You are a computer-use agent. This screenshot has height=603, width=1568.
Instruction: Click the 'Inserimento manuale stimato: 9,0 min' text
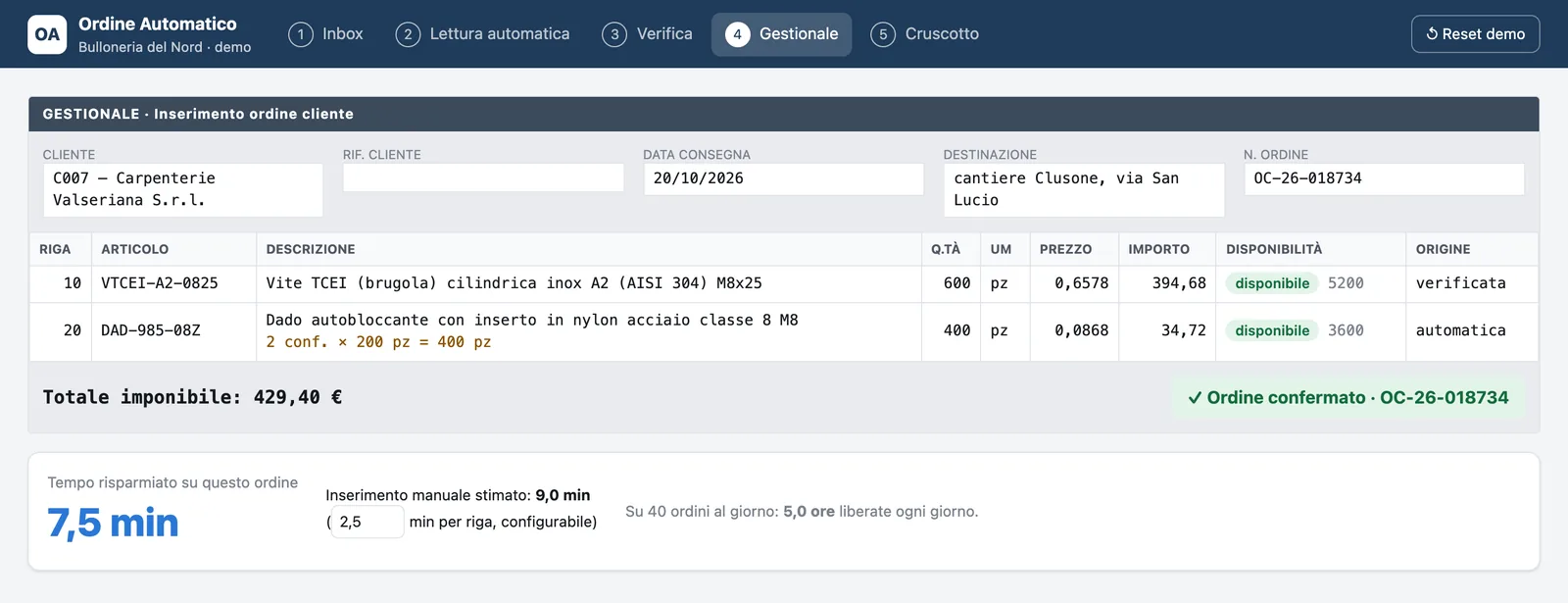tap(459, 495)
